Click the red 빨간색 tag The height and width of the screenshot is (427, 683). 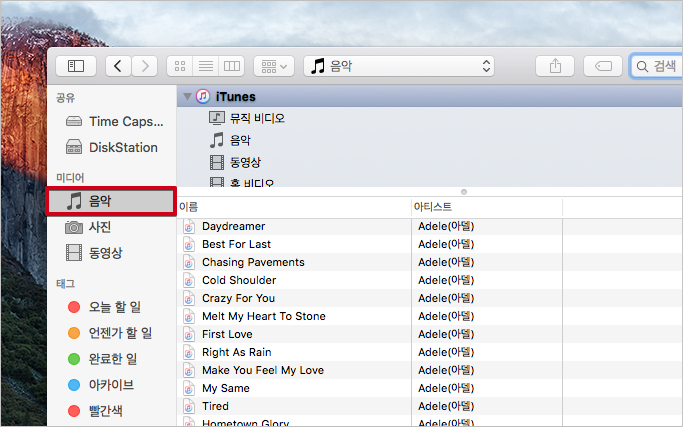(x=95, y=410)
